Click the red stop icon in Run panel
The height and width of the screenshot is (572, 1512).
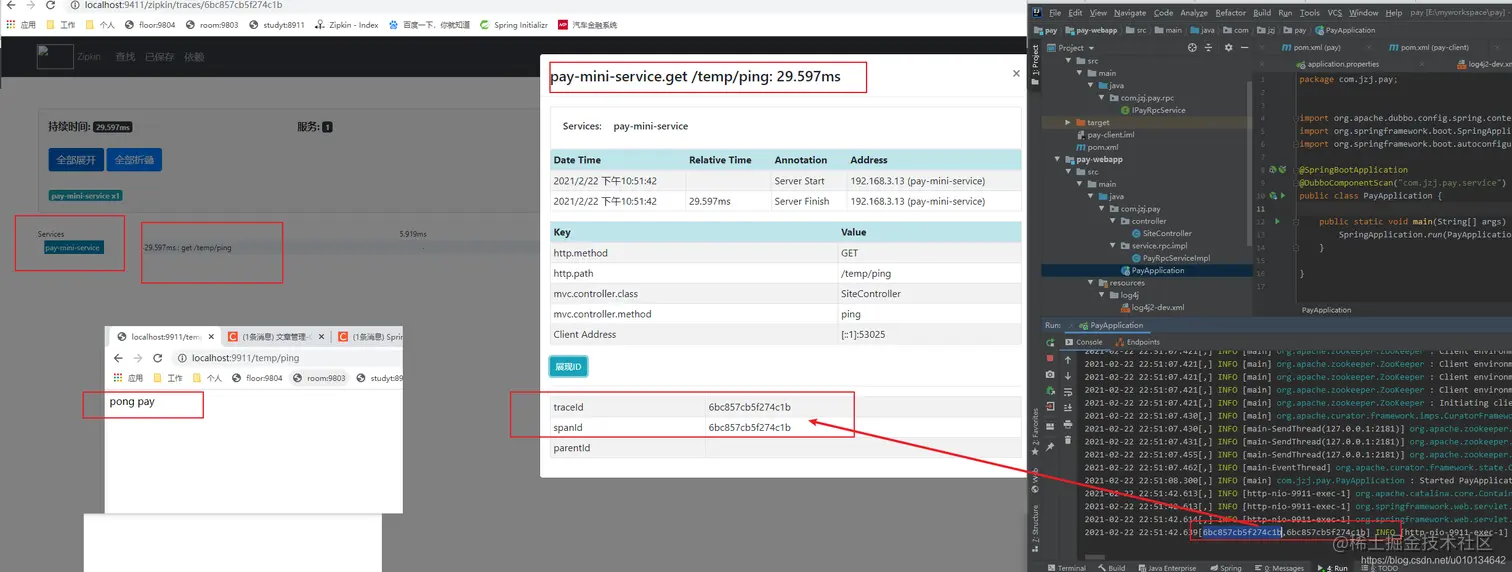(1050, 358)
